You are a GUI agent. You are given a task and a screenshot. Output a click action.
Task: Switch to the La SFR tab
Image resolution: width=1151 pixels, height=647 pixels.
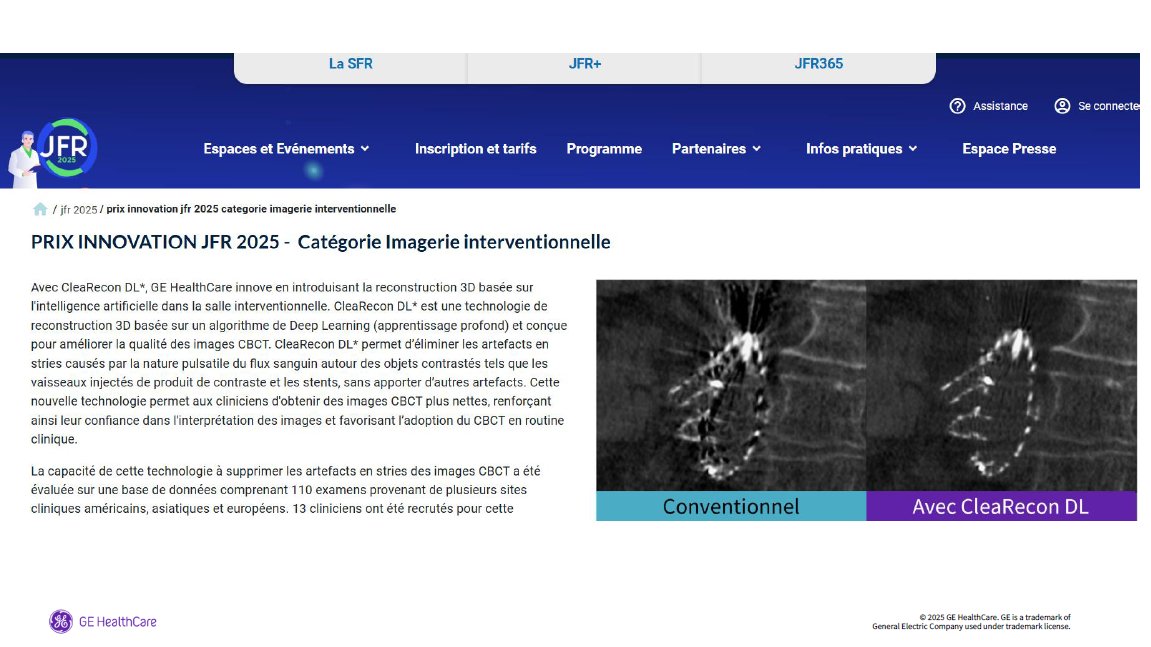350,64
